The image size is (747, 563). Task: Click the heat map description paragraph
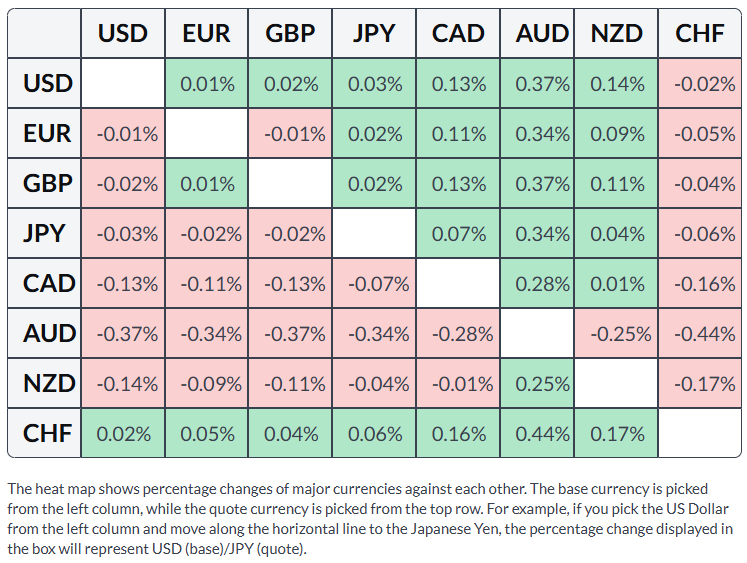click(x=370, y=519)
